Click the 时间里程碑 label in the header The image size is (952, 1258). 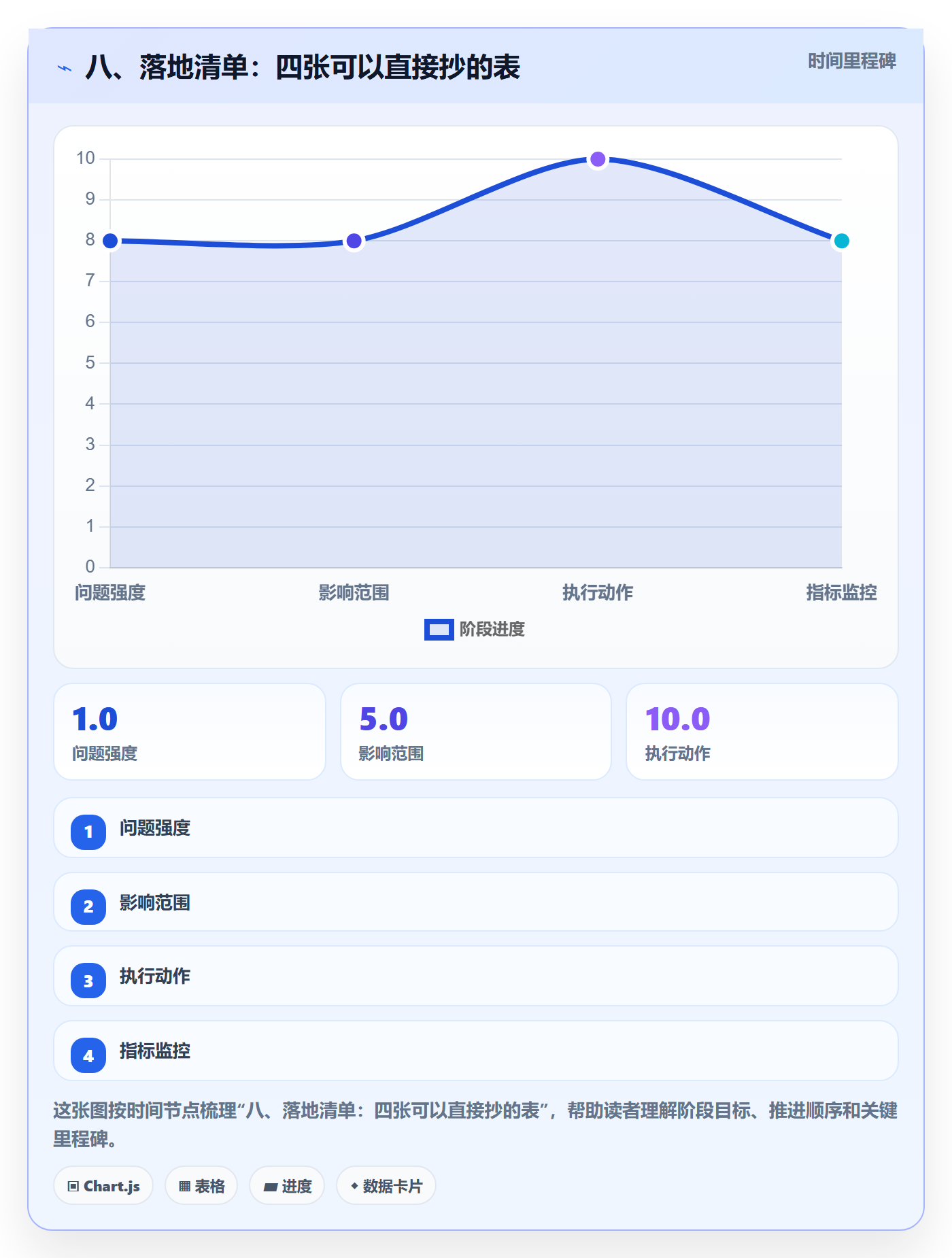tap(851, 61)
